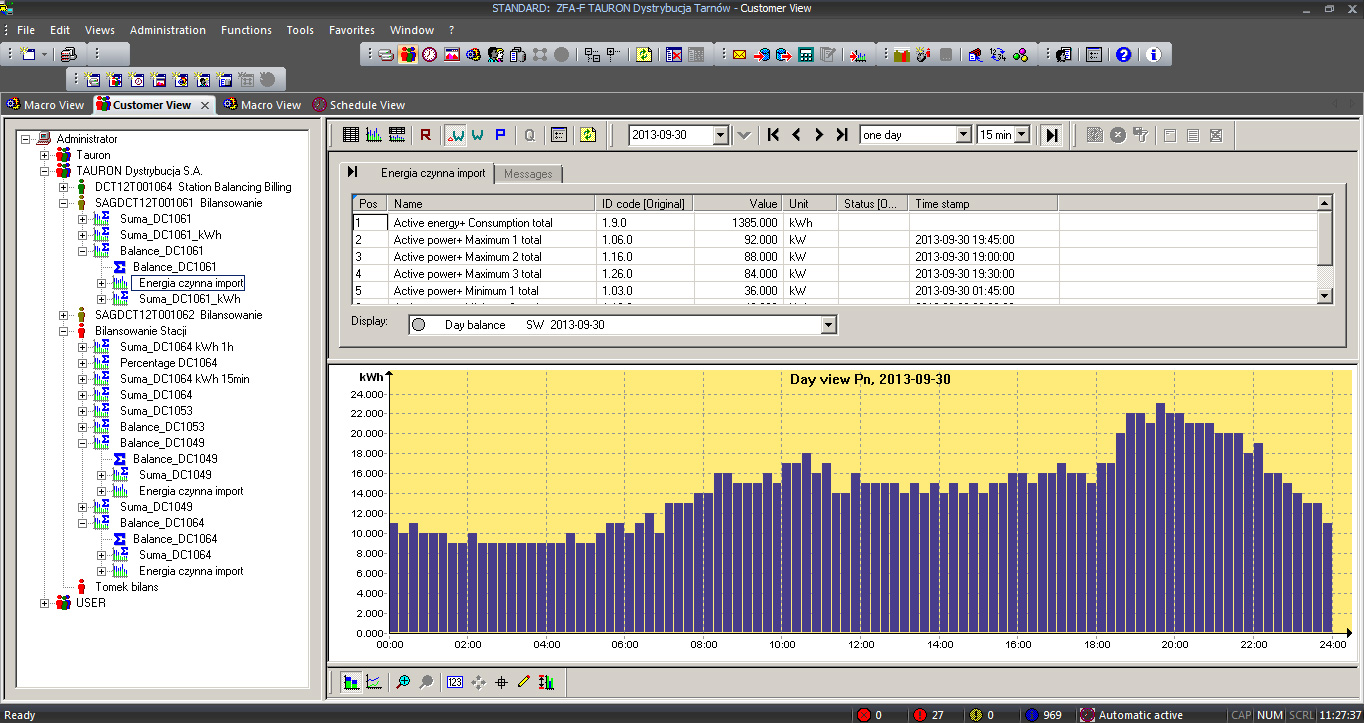This screenshot has width=1364, height=723.
Task: Toggle the blue P button
Action: click(500, 135)
